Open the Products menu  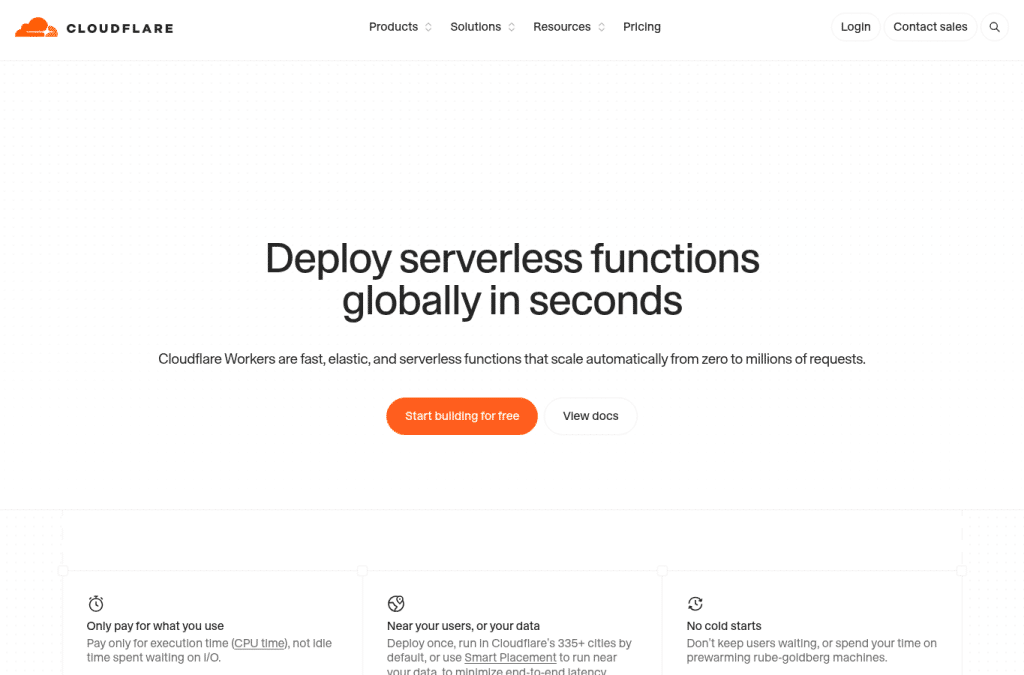coord(393,27)
